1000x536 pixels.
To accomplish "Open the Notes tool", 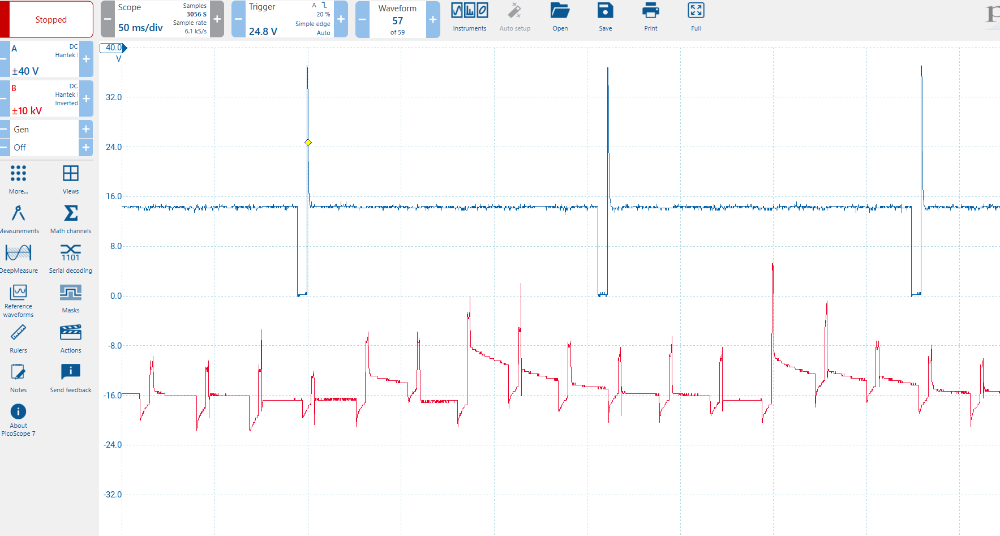I will 18,376.
